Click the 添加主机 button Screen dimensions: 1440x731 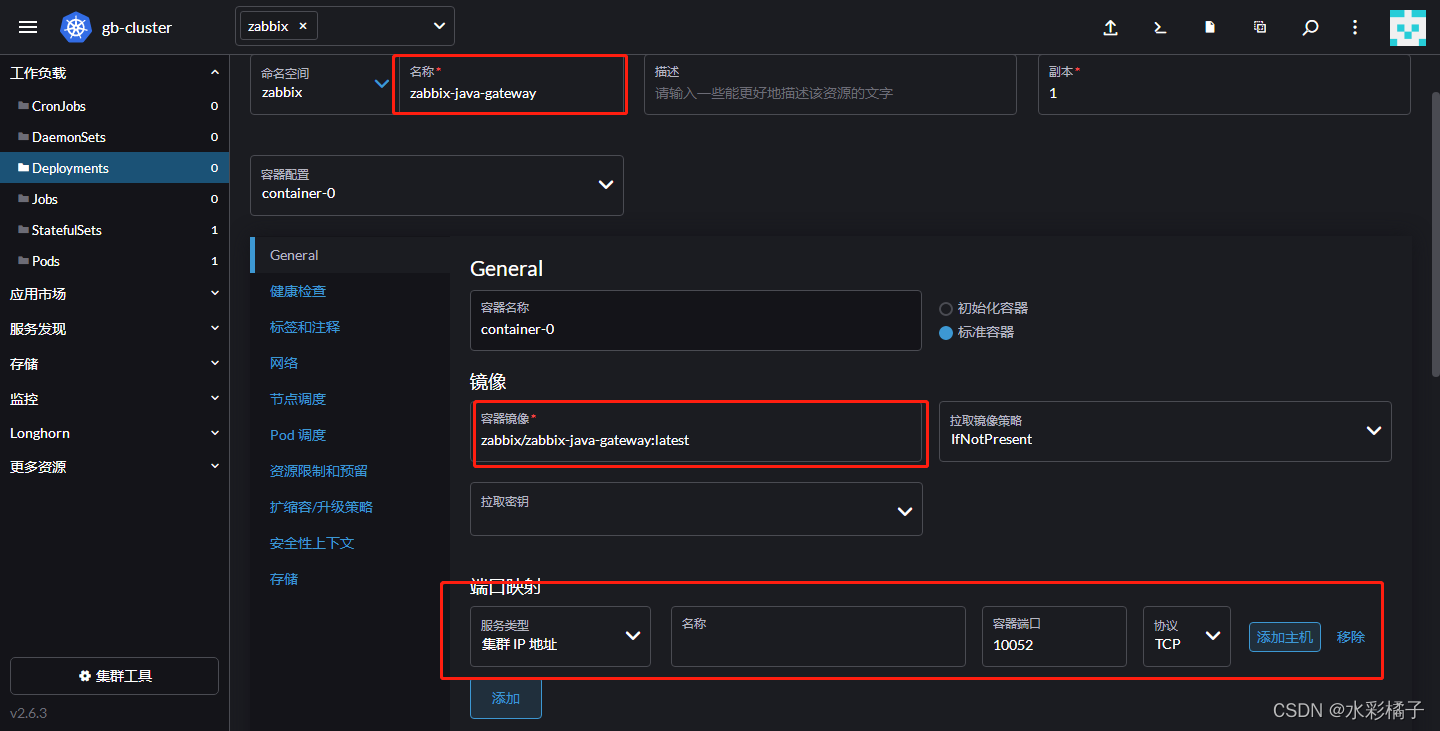pyautogui.click(x=1284, y=636)
